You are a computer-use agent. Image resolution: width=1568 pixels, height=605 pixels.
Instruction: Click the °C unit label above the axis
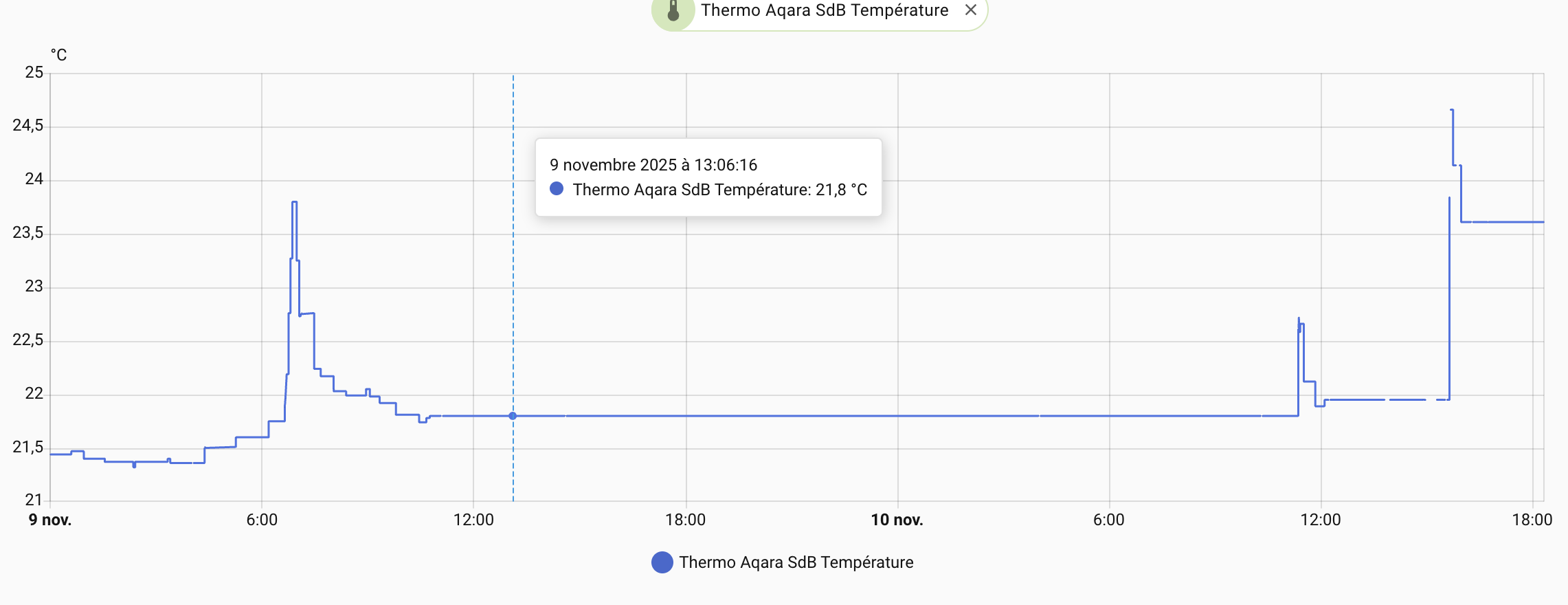[x=58, y=55]
